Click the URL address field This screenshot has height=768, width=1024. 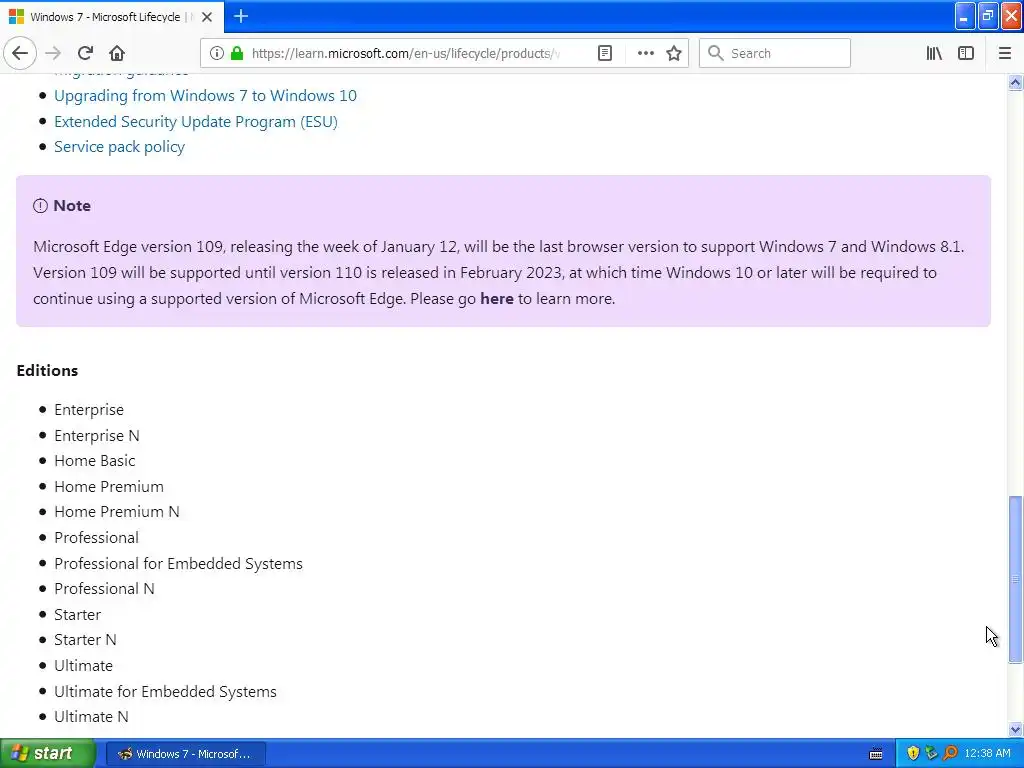coord(405,54)
